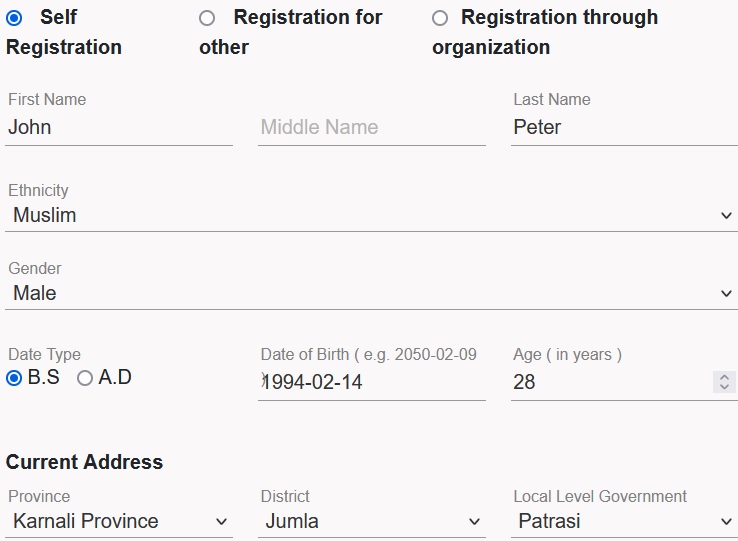Select Registration through organization radio option
The width and height of the screenshot is (738, 541).
pos(440,18)
